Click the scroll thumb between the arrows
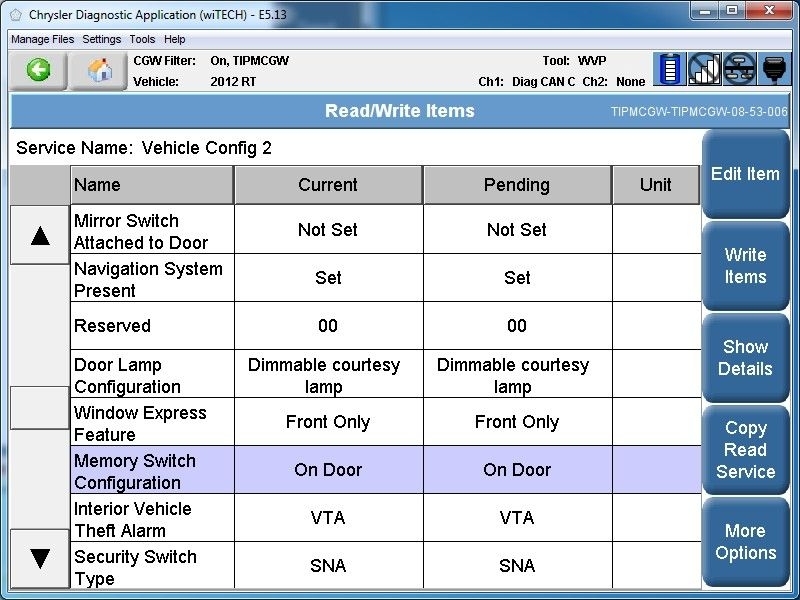The height and width of the screenshot is (600, 800). pos(40,408)
